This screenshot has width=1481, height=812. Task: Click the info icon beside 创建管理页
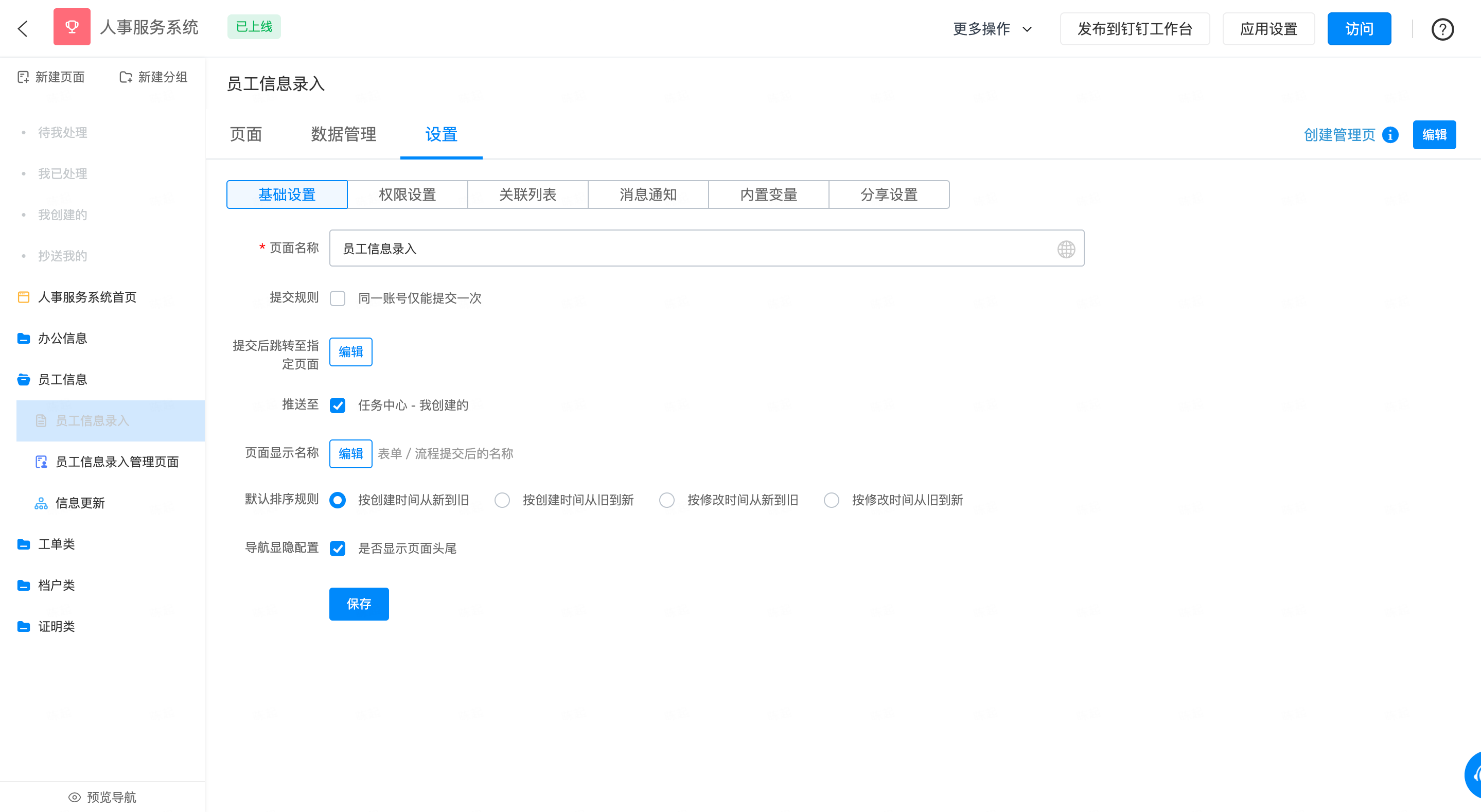[x=1391, y=135]
